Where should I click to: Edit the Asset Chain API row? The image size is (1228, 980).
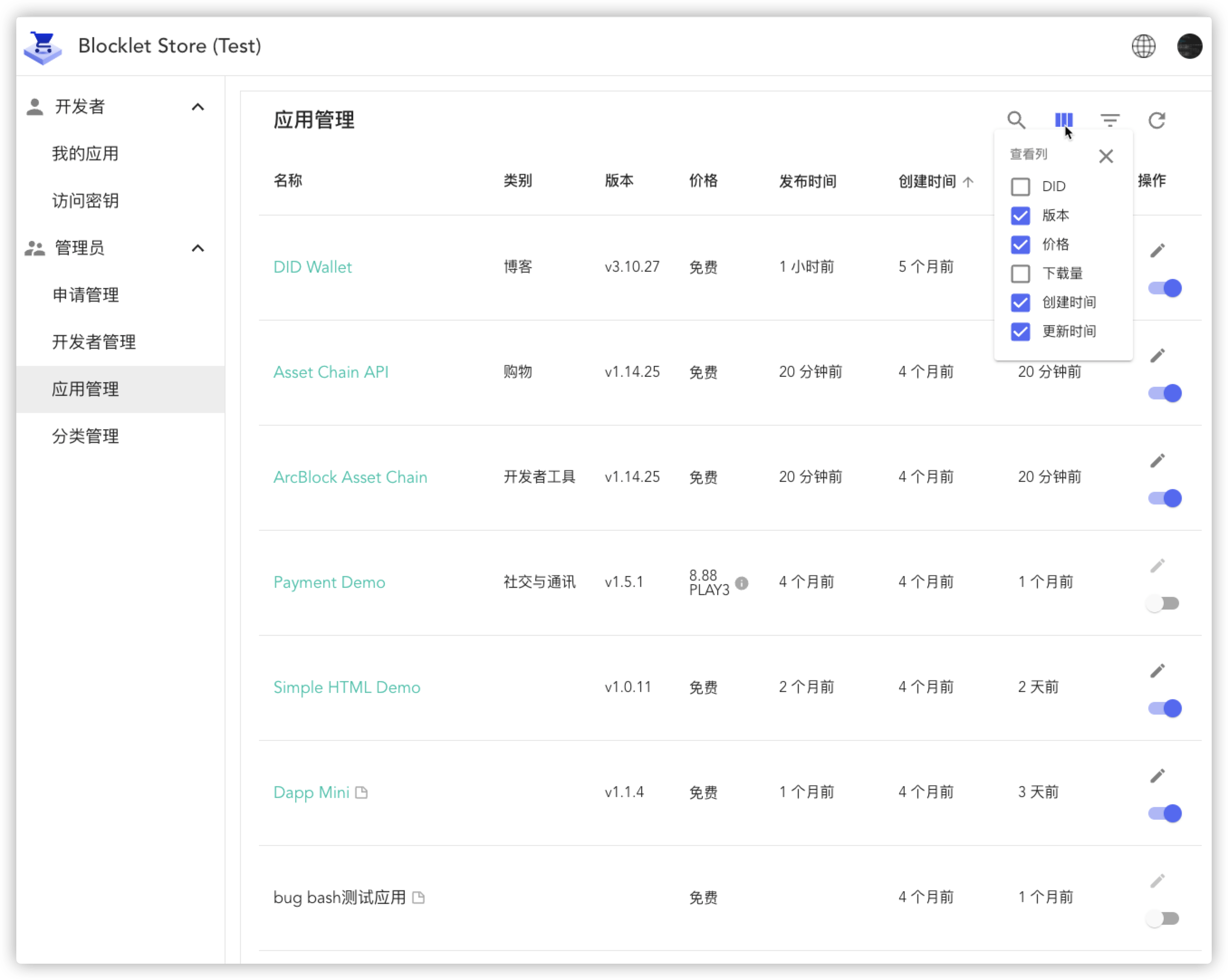1157,355
